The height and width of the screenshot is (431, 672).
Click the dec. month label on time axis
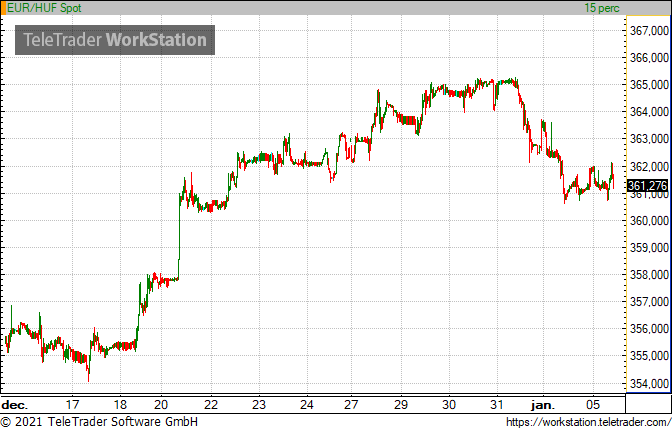click(x=14, y=405)
